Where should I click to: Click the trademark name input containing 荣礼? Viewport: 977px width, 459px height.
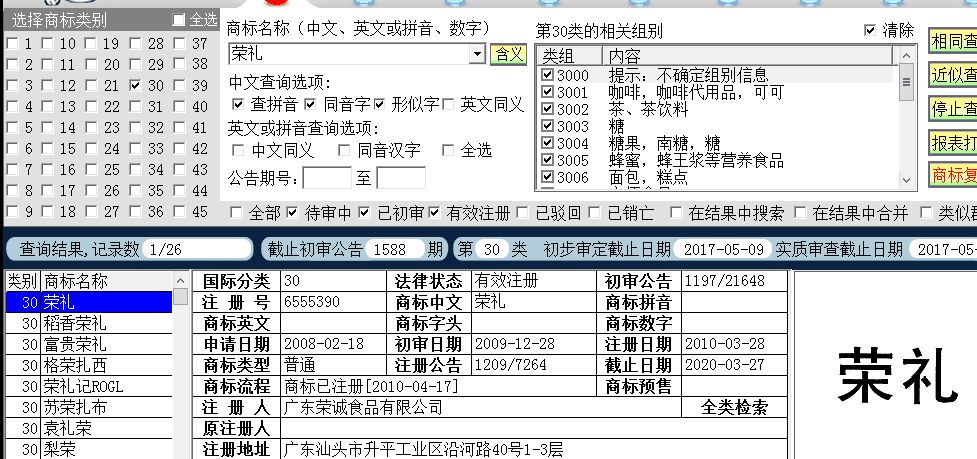[x=350, y=54]
